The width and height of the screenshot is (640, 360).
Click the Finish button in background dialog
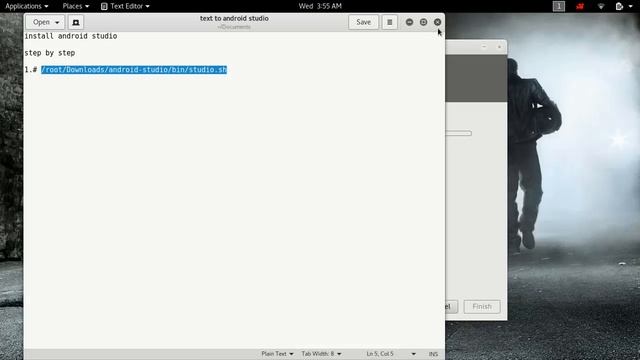click(x=482, y=307)
